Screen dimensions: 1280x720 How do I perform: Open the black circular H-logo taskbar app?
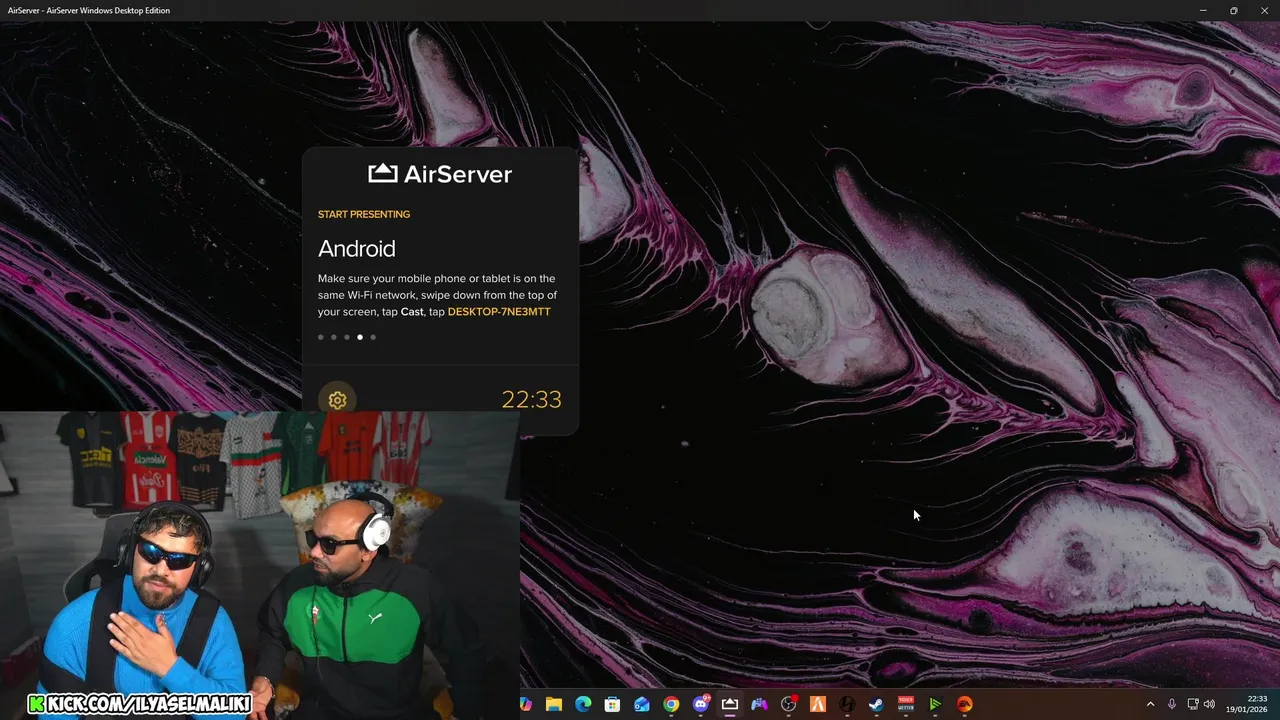[x=847, y=705]
